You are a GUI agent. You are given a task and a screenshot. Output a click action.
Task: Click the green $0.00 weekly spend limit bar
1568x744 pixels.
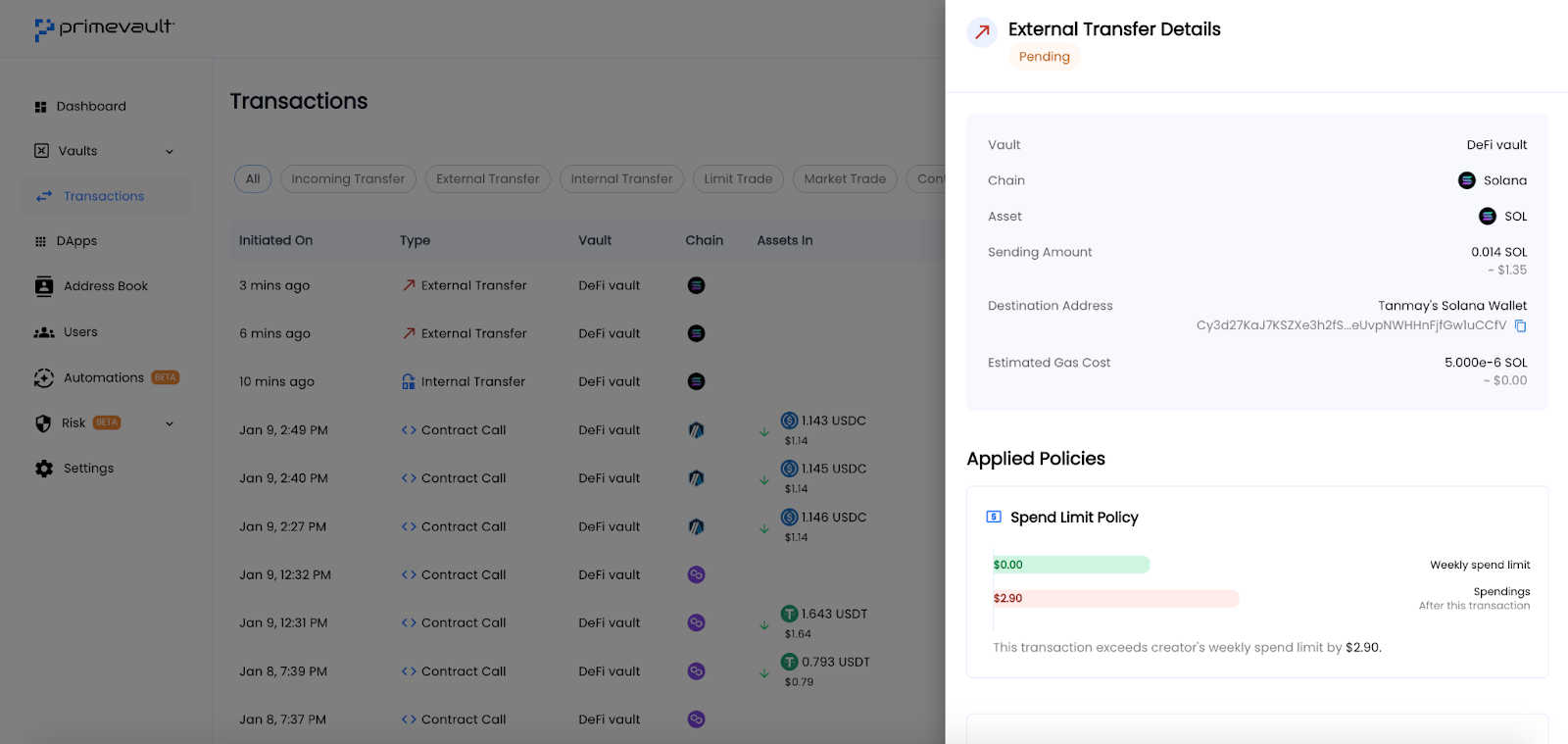(x=1071, y=565)
